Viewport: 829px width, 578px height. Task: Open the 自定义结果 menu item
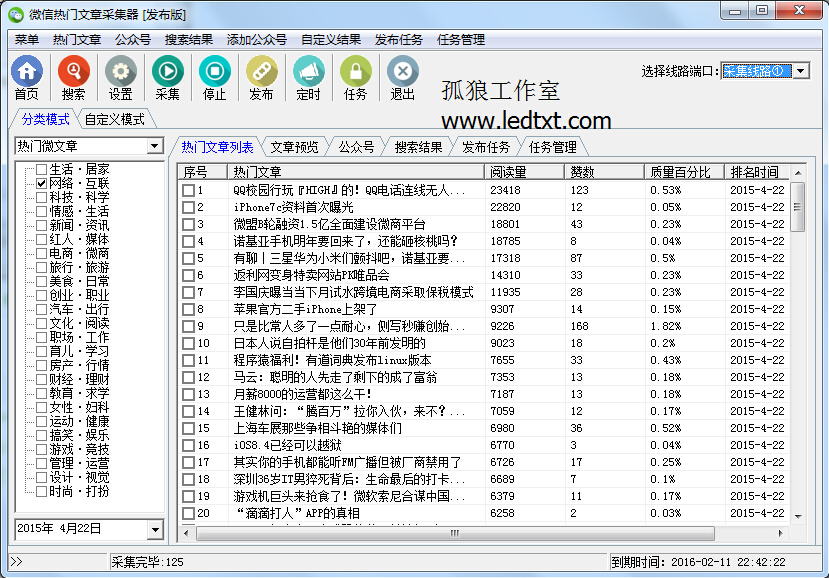click(331, 40)
